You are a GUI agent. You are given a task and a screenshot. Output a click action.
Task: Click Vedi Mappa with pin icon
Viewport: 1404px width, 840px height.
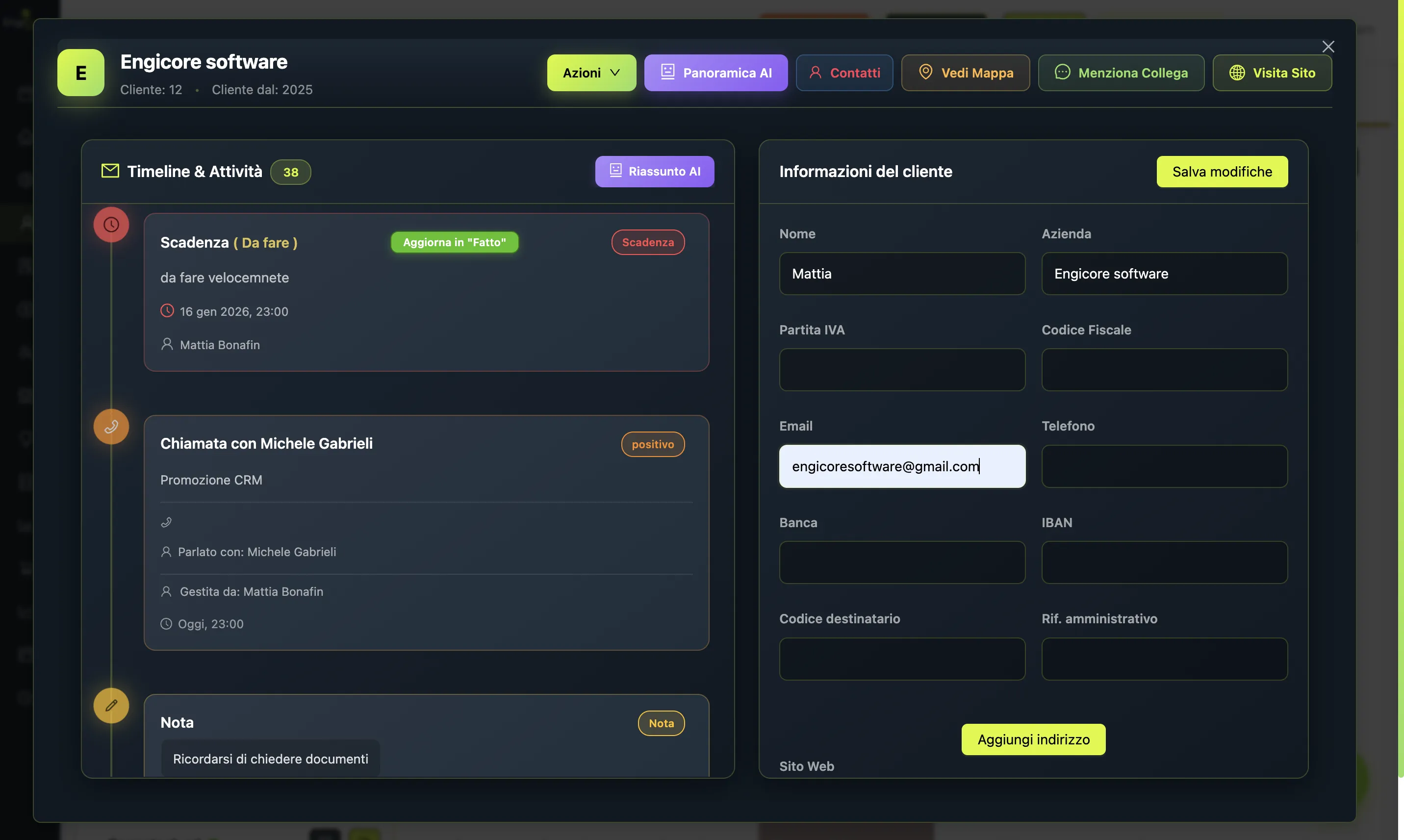[965, 73]
